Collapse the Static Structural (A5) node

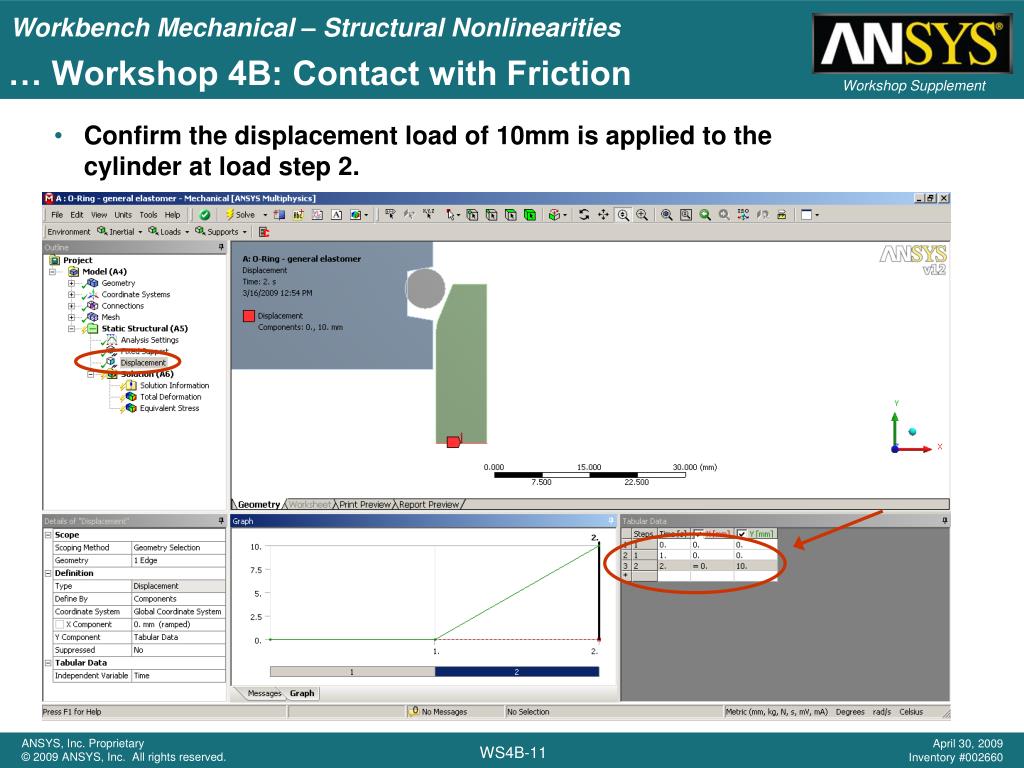coord(71,328)
